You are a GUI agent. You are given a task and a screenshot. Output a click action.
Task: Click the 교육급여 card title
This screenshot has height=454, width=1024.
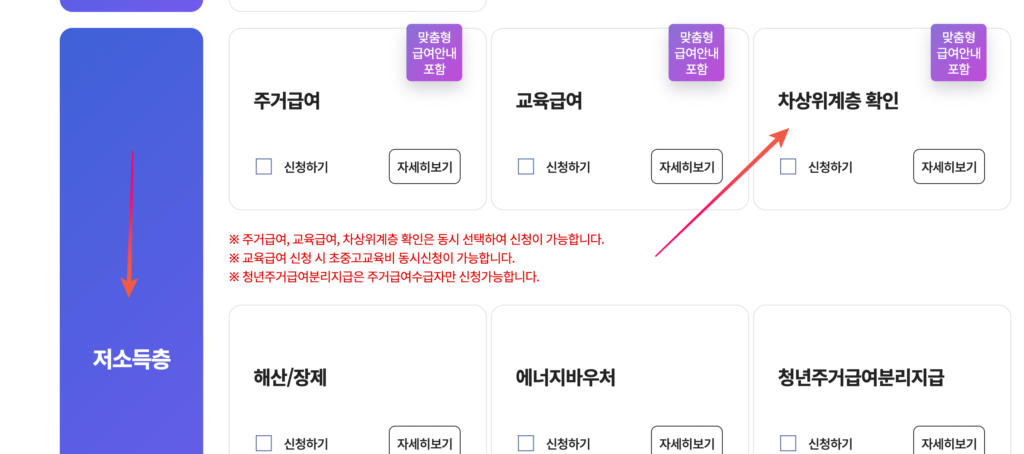[x=549, y=101]
